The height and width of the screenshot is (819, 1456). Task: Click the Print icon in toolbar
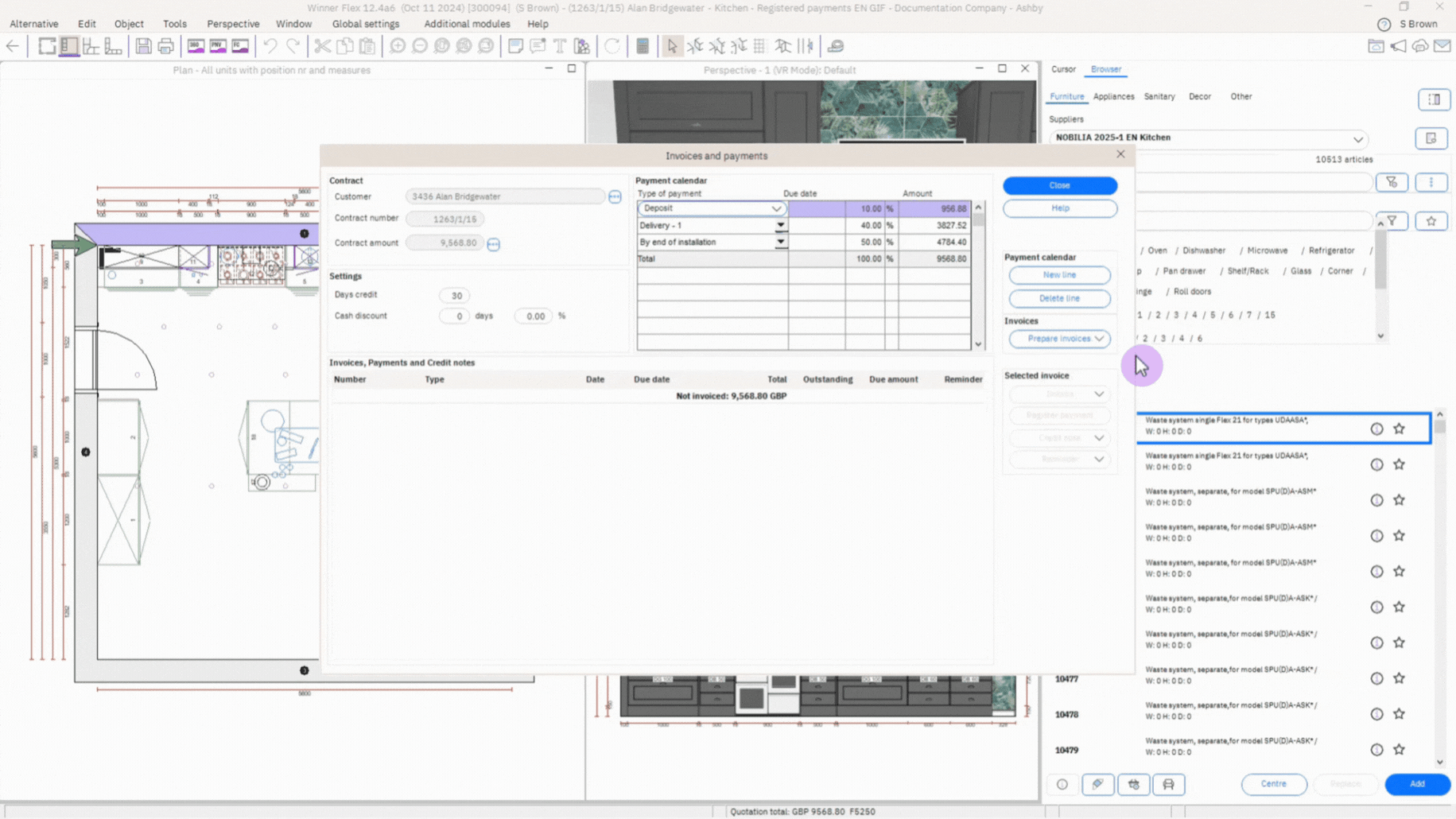click(x=165, y=46)
